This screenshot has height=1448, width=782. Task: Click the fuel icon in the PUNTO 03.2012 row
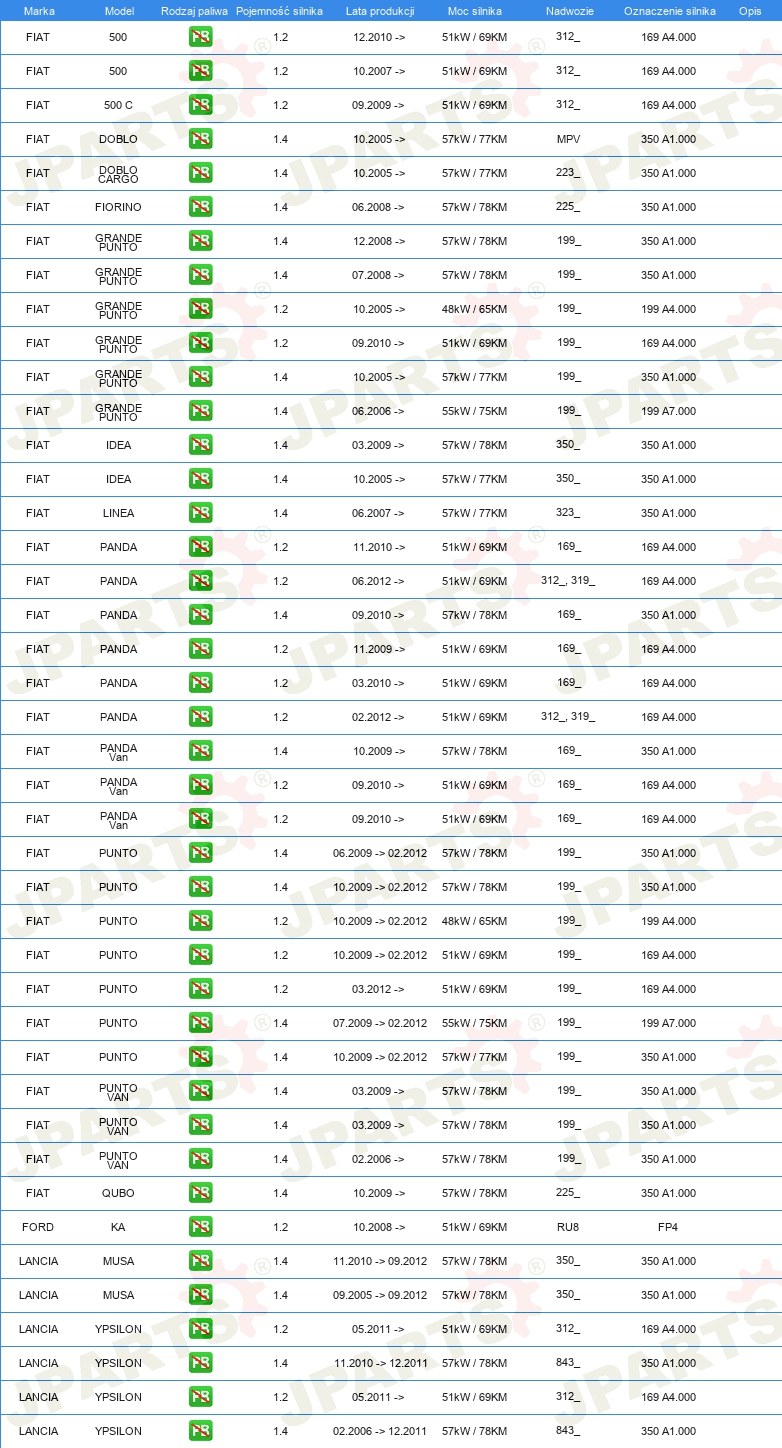coord(200,989)
